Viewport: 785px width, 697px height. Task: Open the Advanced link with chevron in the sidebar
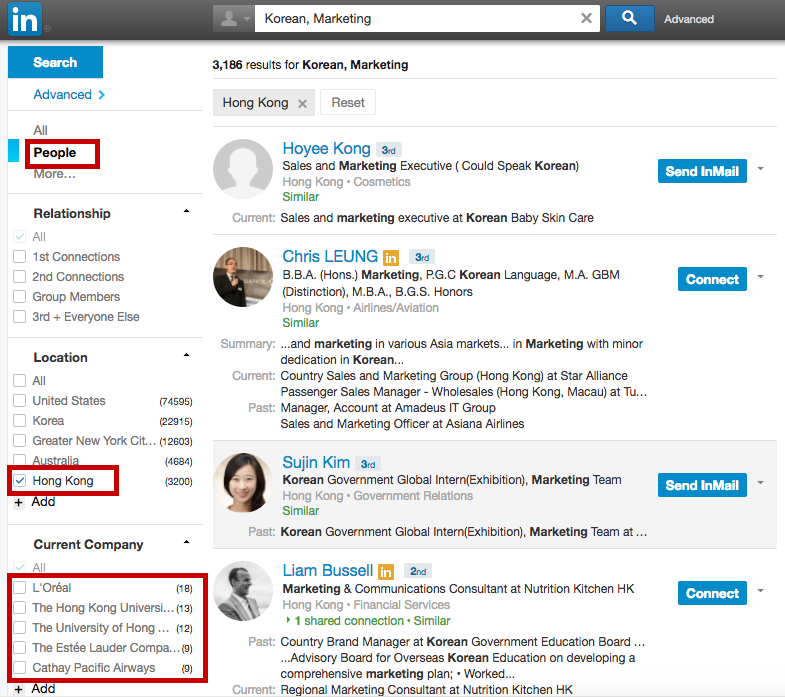coord(69,95)
